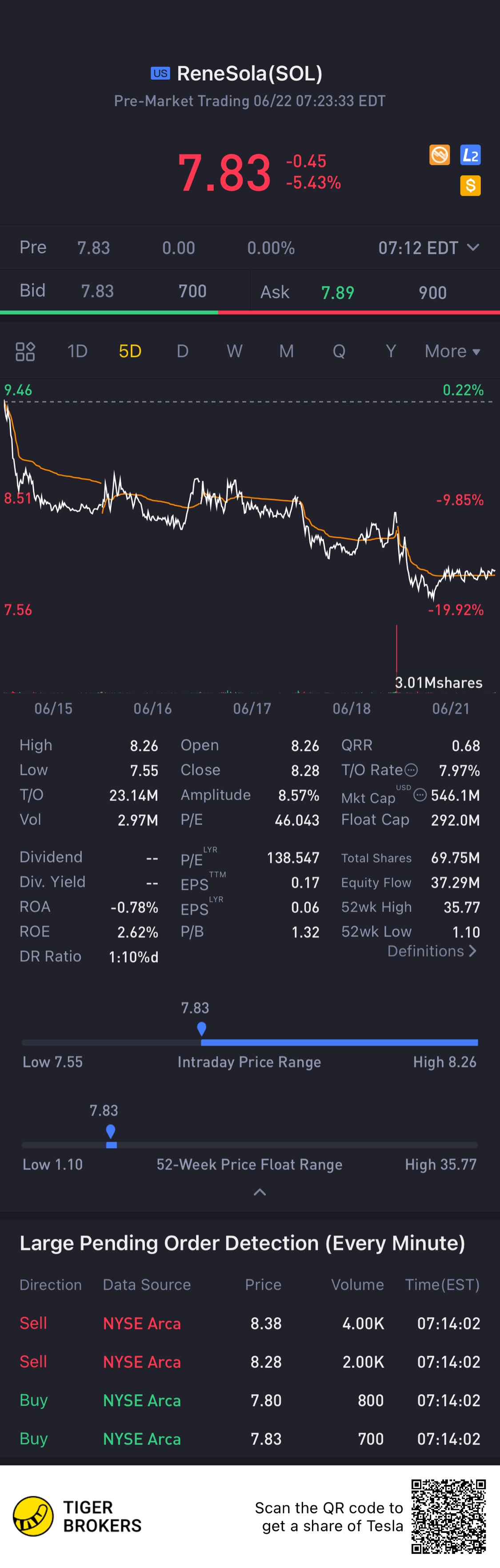This screenshot has width=500, height=1568.
Task: Select the 5D chart tab
Action: (x=130, y=351)
